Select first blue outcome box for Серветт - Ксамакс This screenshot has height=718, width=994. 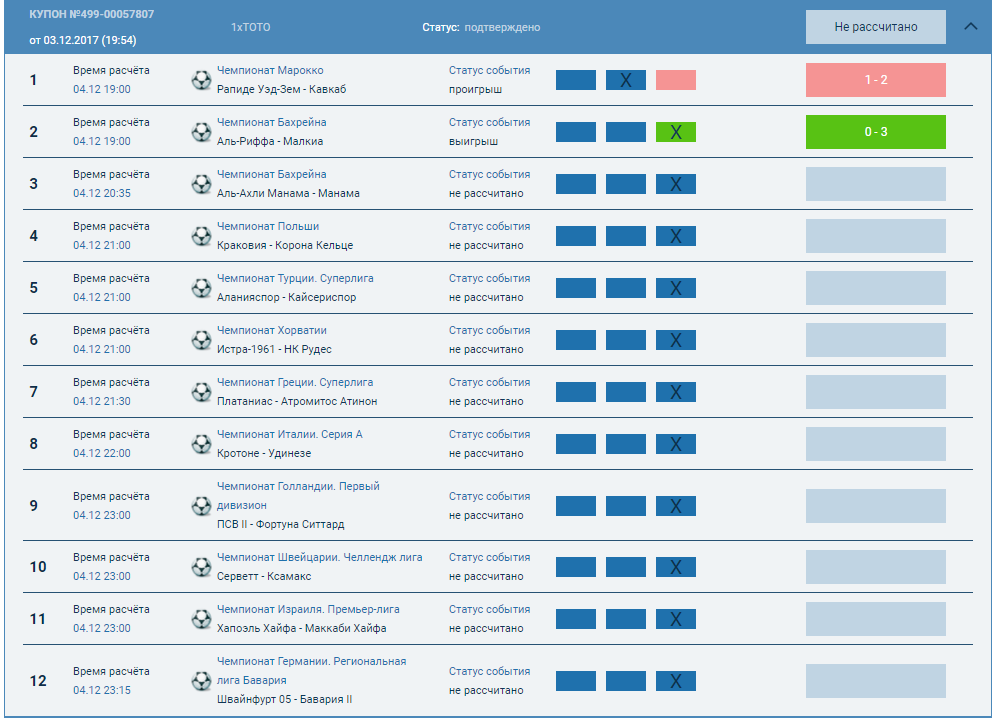click(576, 567)
